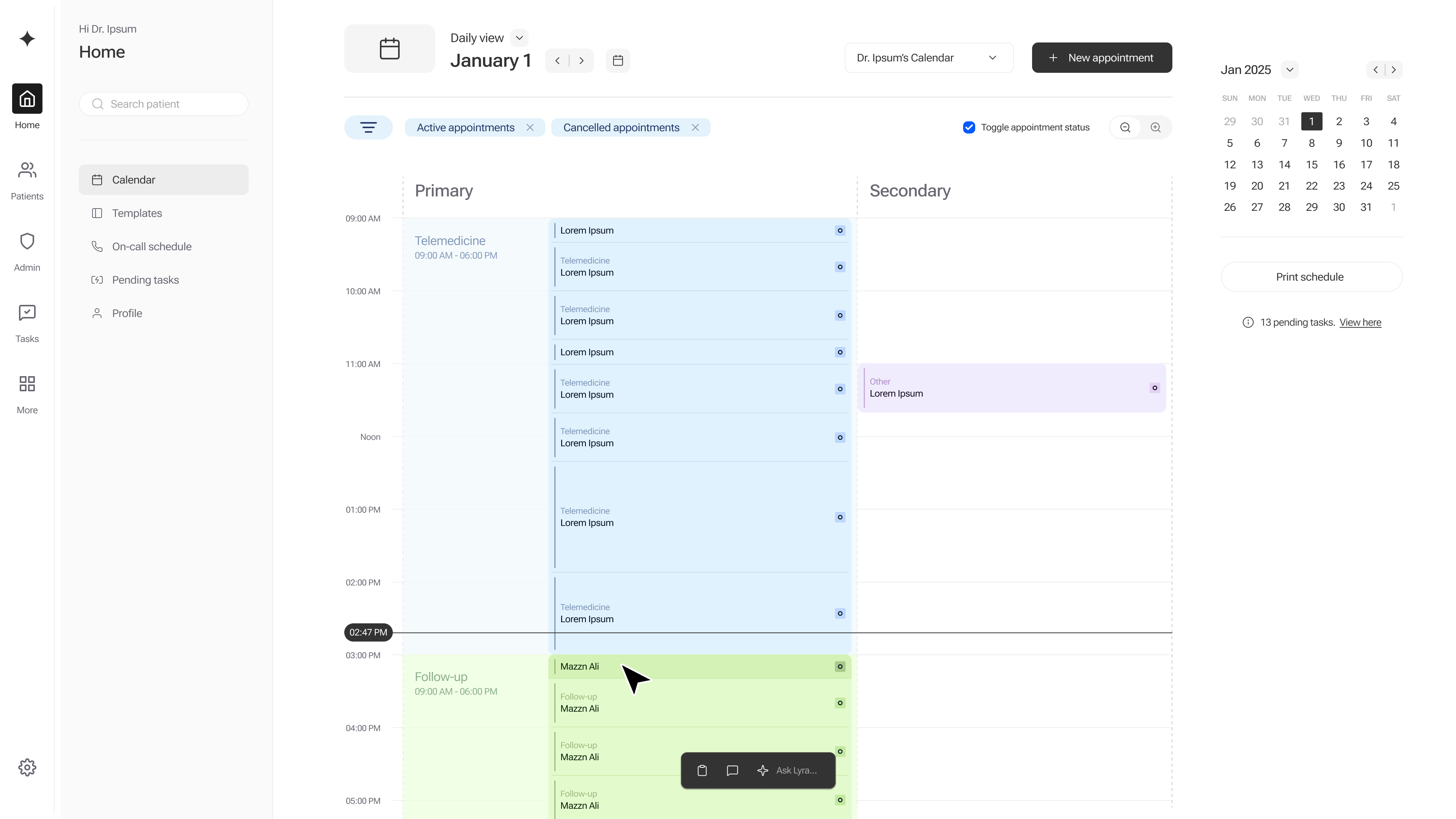This screenshot has width=1456, height=819.
Task: Click status icon on 1 PM Telemedicine appointment
Action: tap(840, 517)
